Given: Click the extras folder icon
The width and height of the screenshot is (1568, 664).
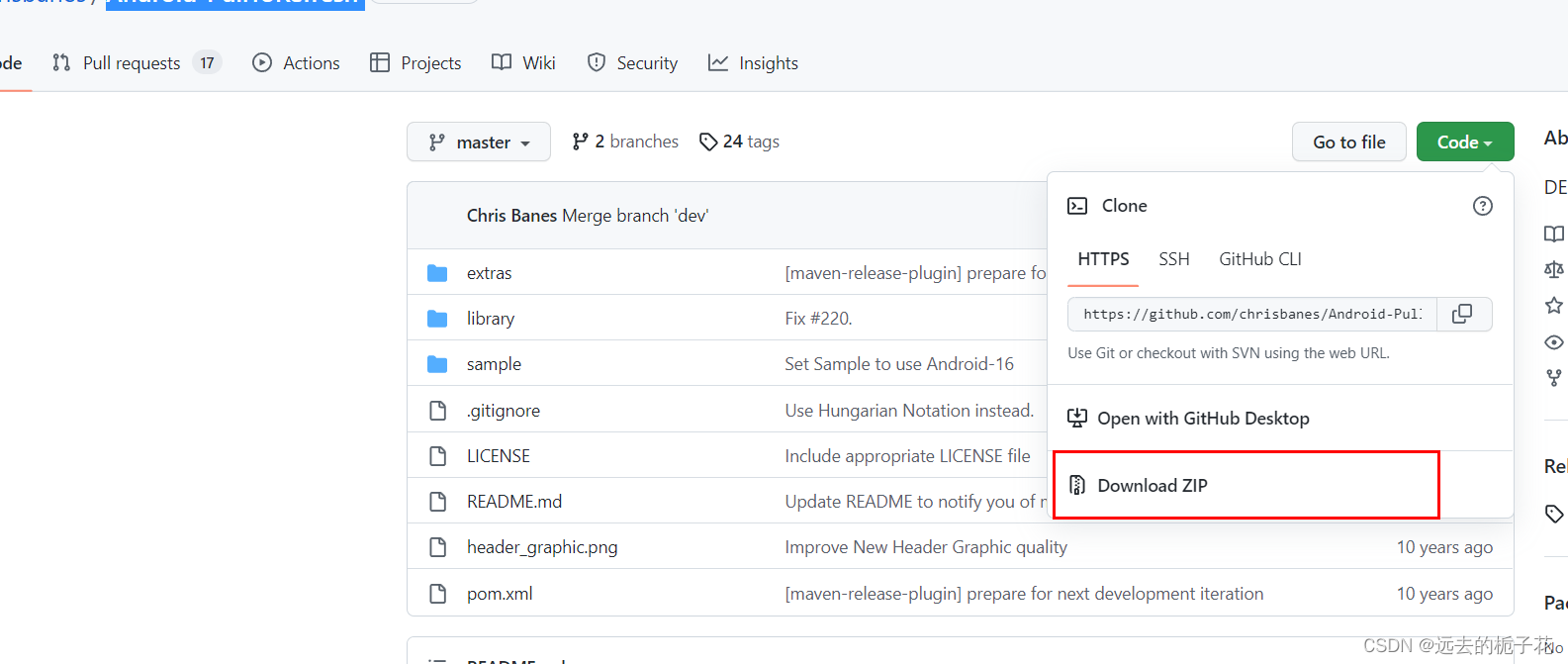Looking at the screenshot, I should click(437, 273).
